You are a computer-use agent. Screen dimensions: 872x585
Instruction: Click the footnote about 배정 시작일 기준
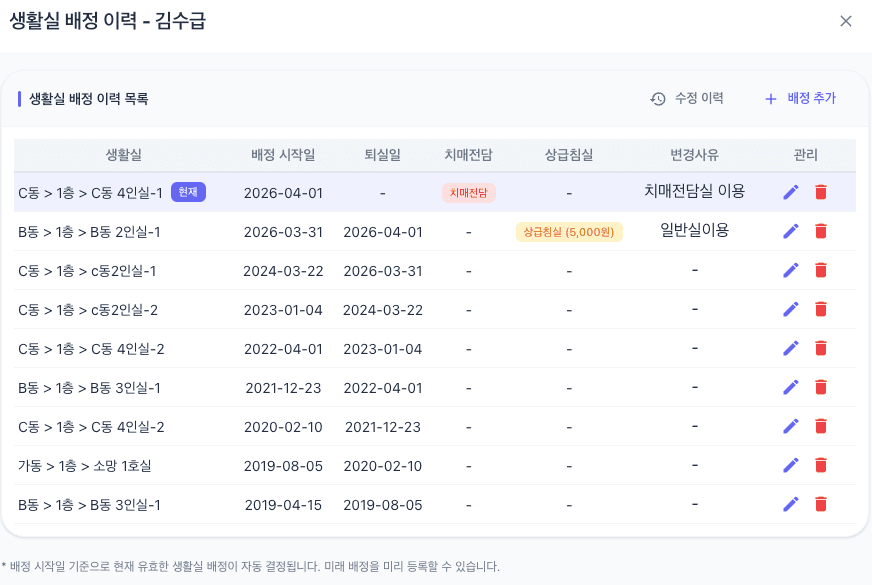(251, 566)
